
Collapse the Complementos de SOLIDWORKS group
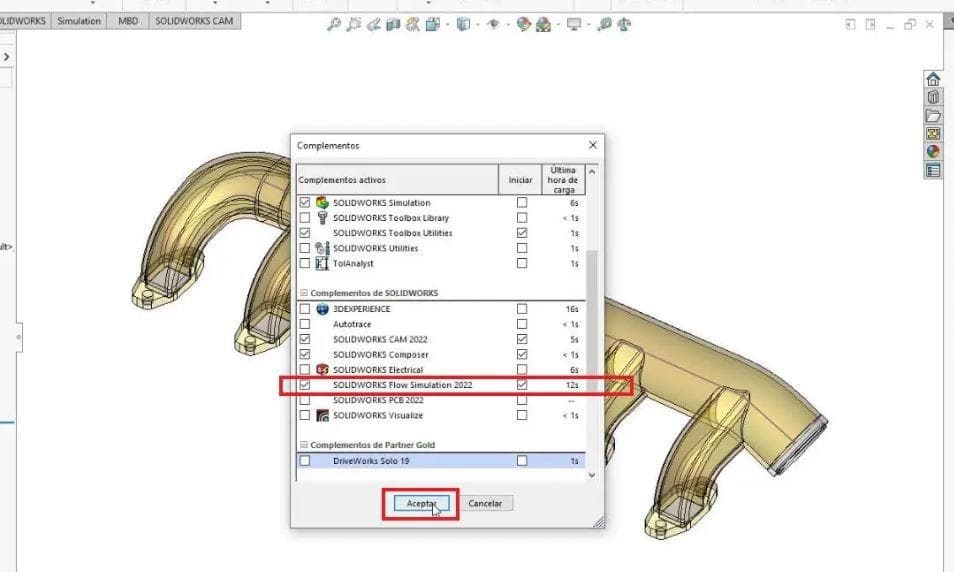point(304,293)
